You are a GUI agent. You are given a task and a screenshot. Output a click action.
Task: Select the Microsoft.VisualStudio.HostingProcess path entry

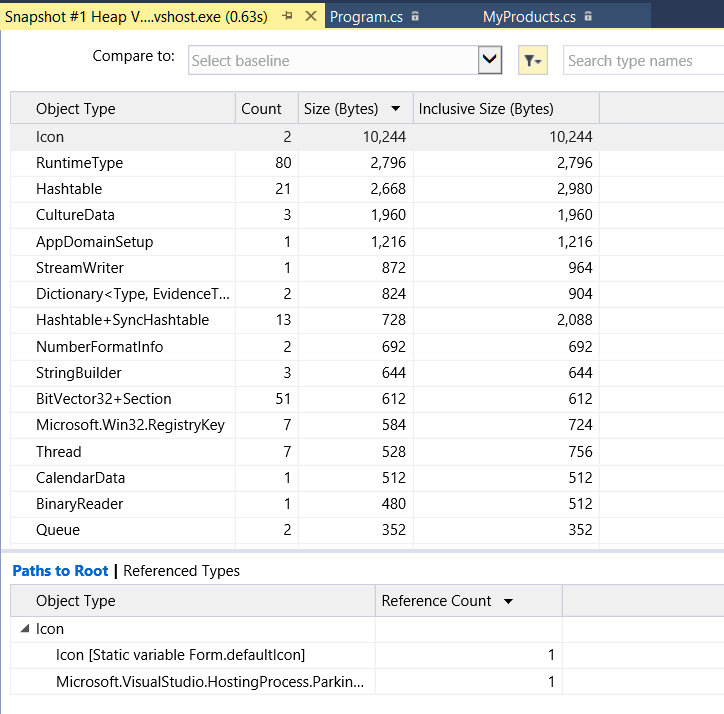209,681
